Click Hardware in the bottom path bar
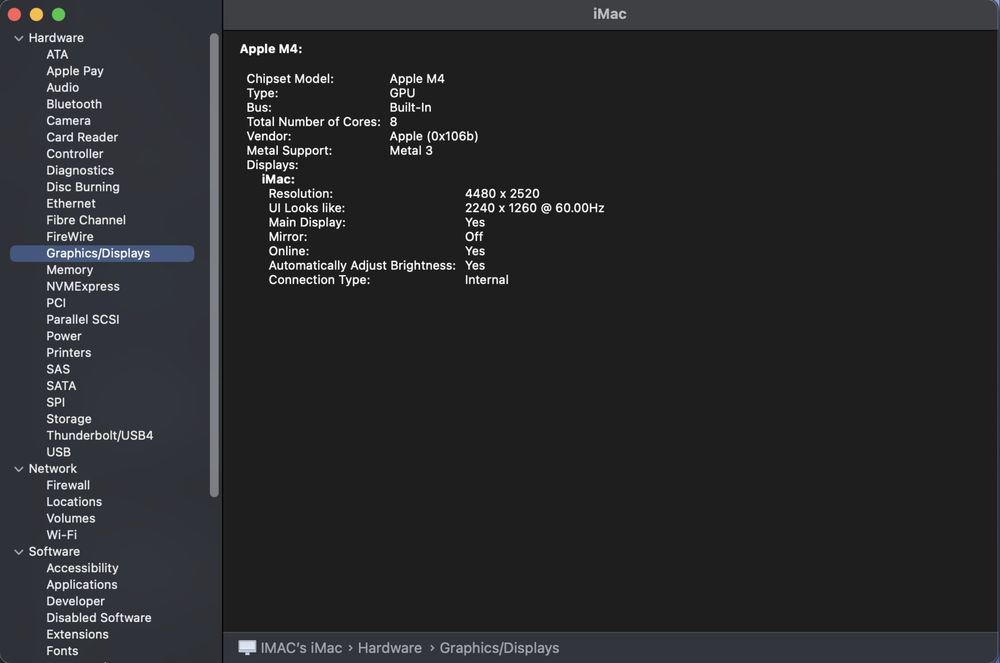1000x663 pixels. [390, 648]
